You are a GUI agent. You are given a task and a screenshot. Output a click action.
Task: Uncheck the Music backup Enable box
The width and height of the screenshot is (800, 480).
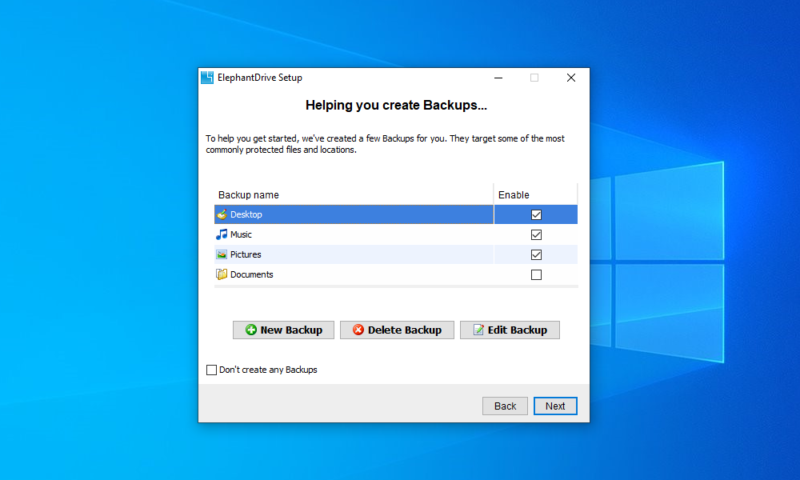[x=536, y=234]
